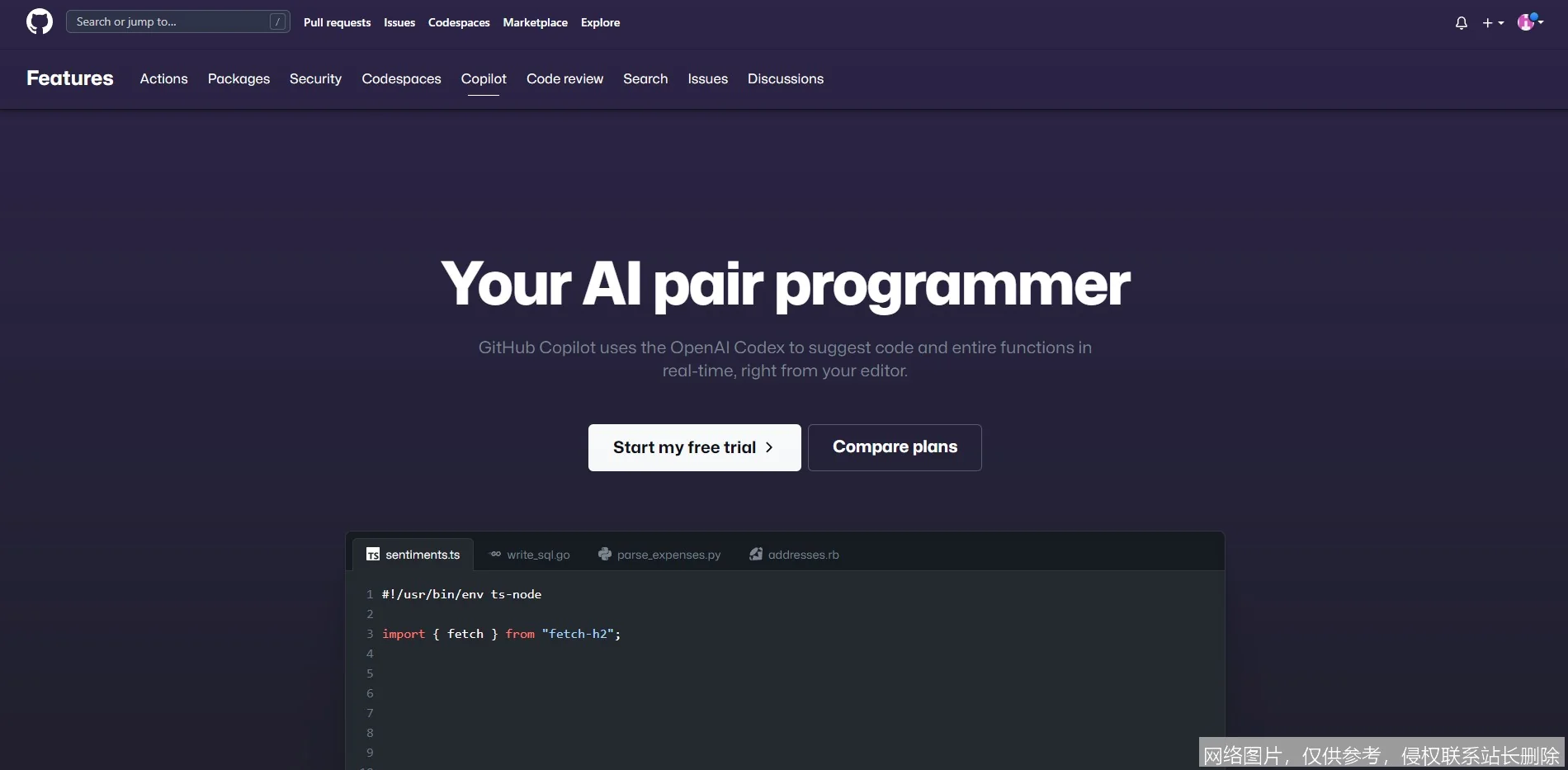
Task: Open the Marketplace menu item
Action: click(x=535, y=22)
